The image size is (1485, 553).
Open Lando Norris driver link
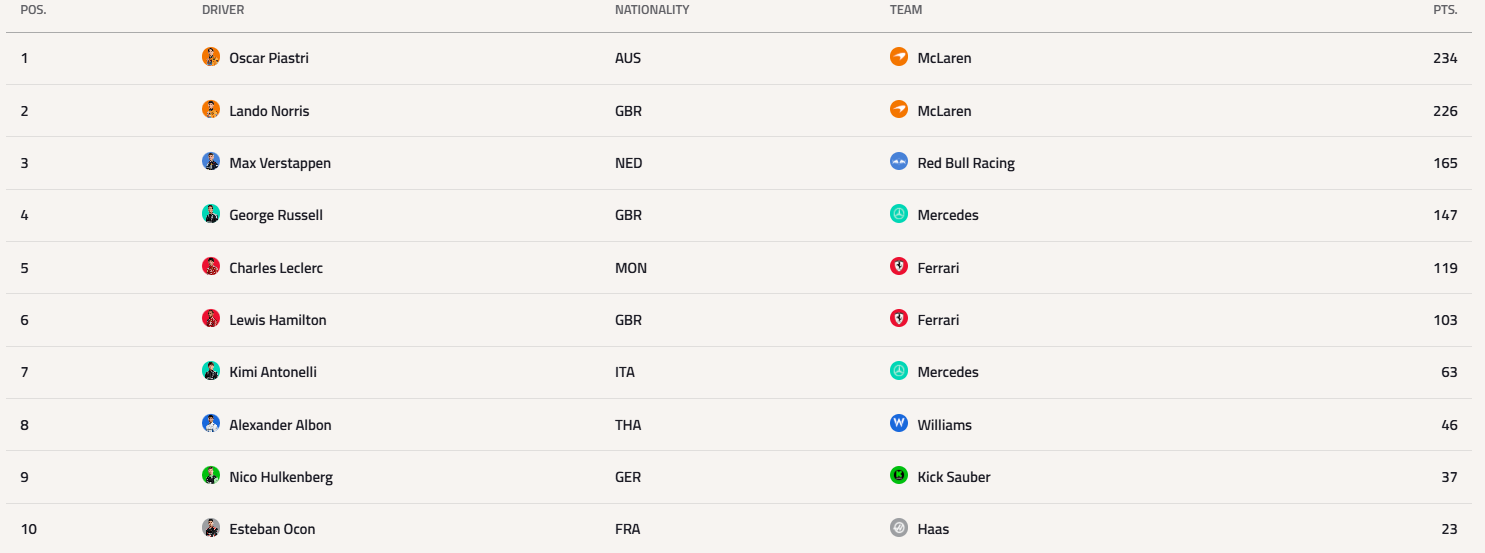coord(269,111)
